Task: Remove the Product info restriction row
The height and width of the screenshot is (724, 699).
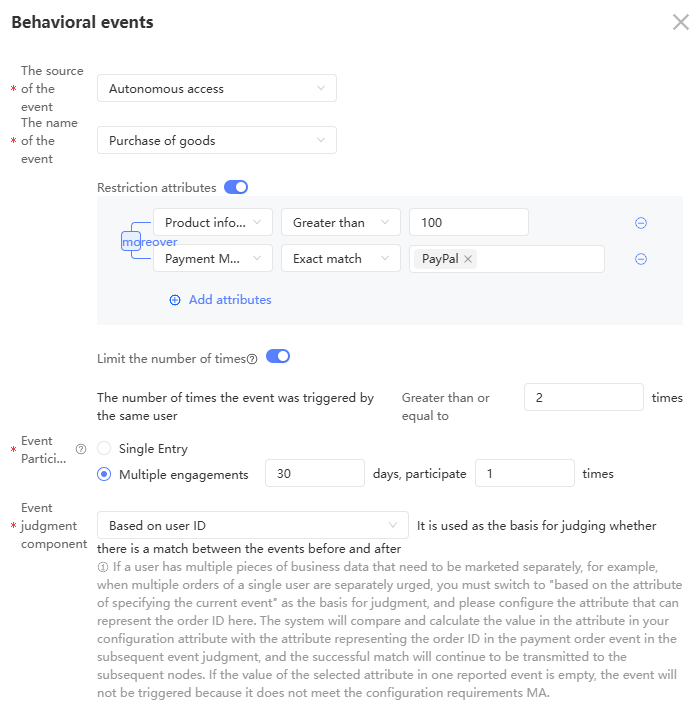Action: [641, 223]
